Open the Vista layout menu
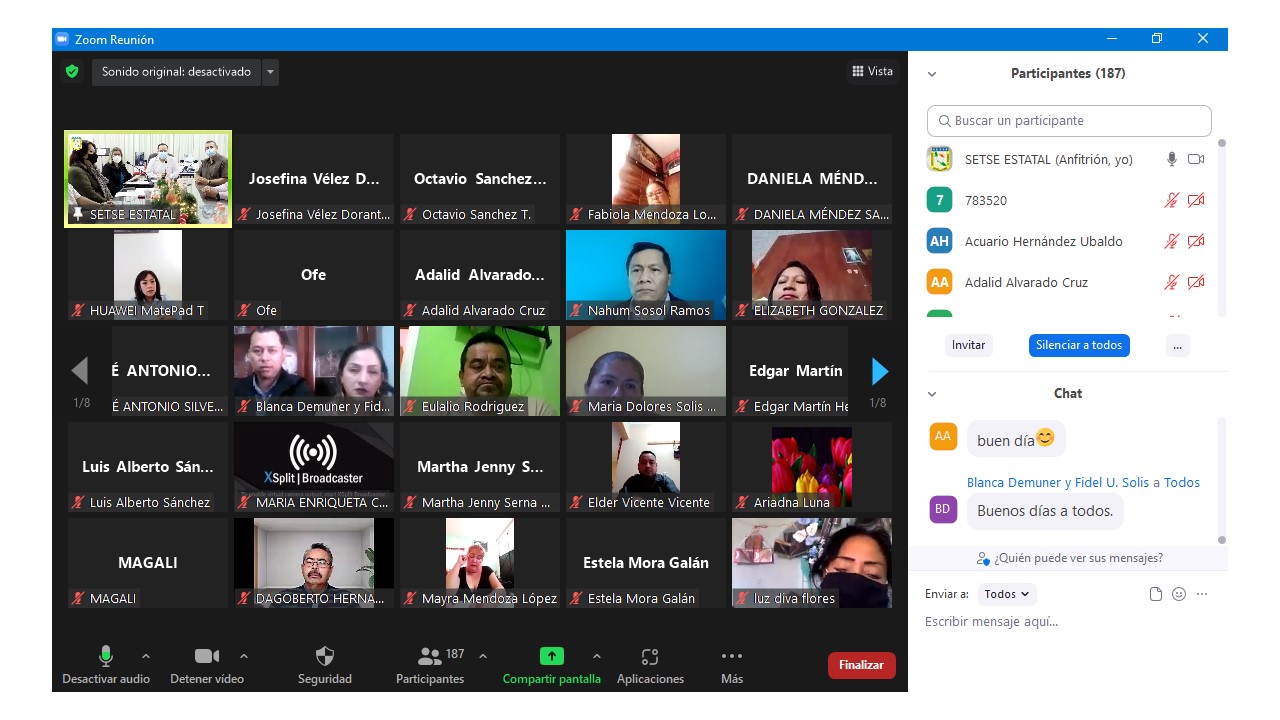 pyautogui.click(x=872, y=71)
